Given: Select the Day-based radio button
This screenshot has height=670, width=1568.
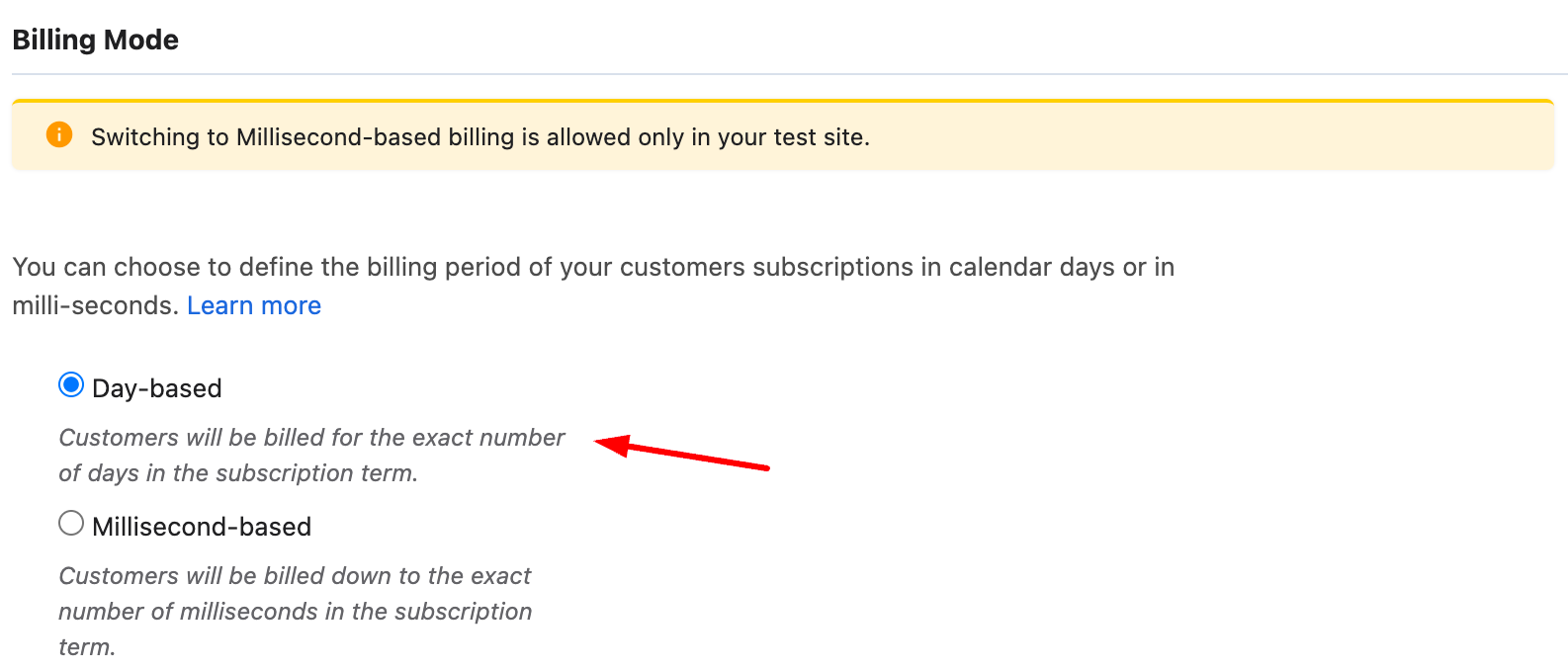Looking at the screenshot, I should pos(71,384).
